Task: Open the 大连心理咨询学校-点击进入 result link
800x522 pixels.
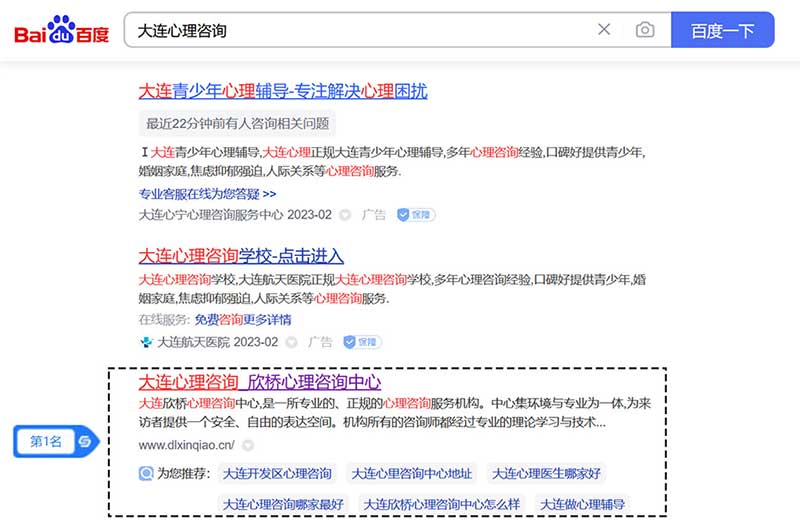Action: tap(241, 255)
